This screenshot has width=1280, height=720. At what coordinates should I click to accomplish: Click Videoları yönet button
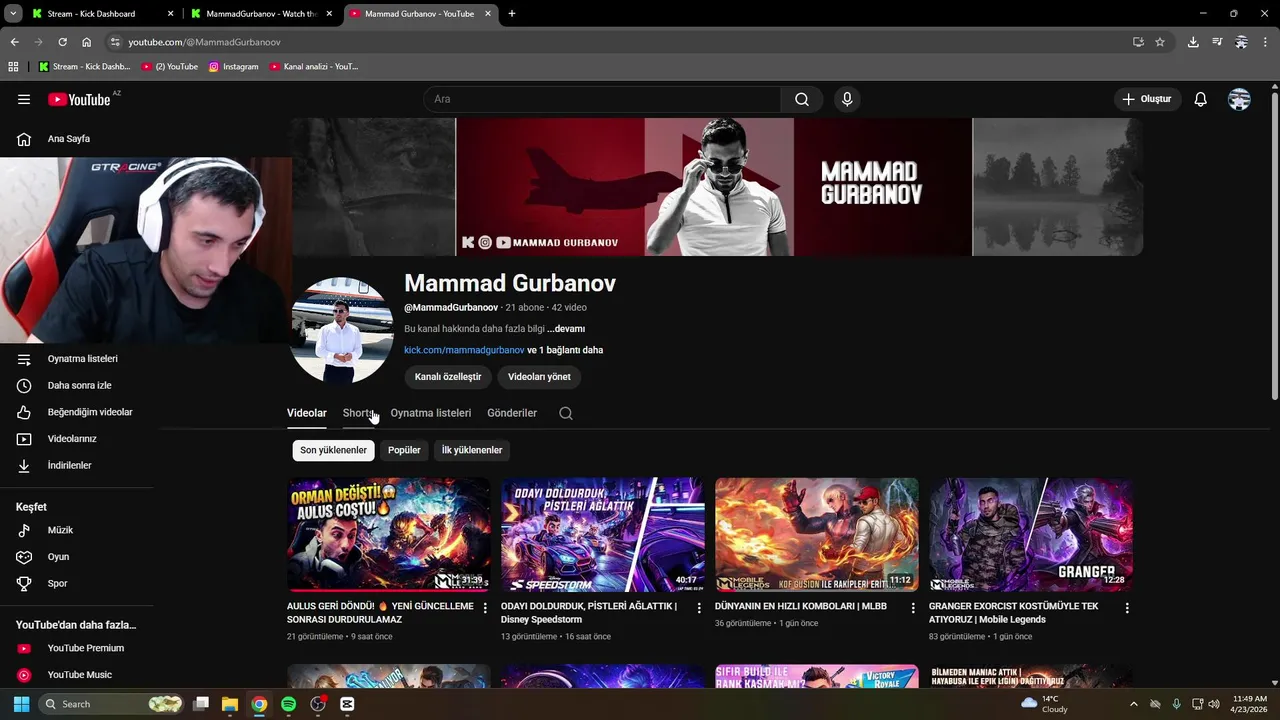(x=539, y=377)
